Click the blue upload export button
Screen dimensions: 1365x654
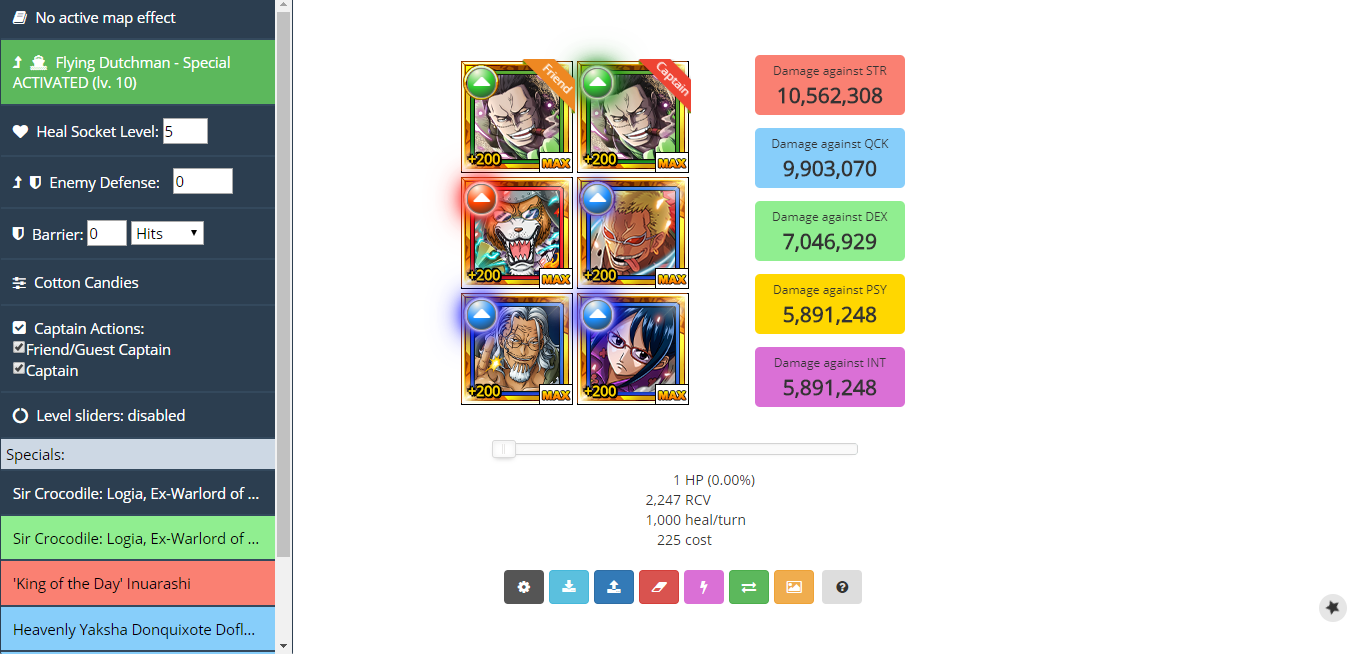pos(614,587)
